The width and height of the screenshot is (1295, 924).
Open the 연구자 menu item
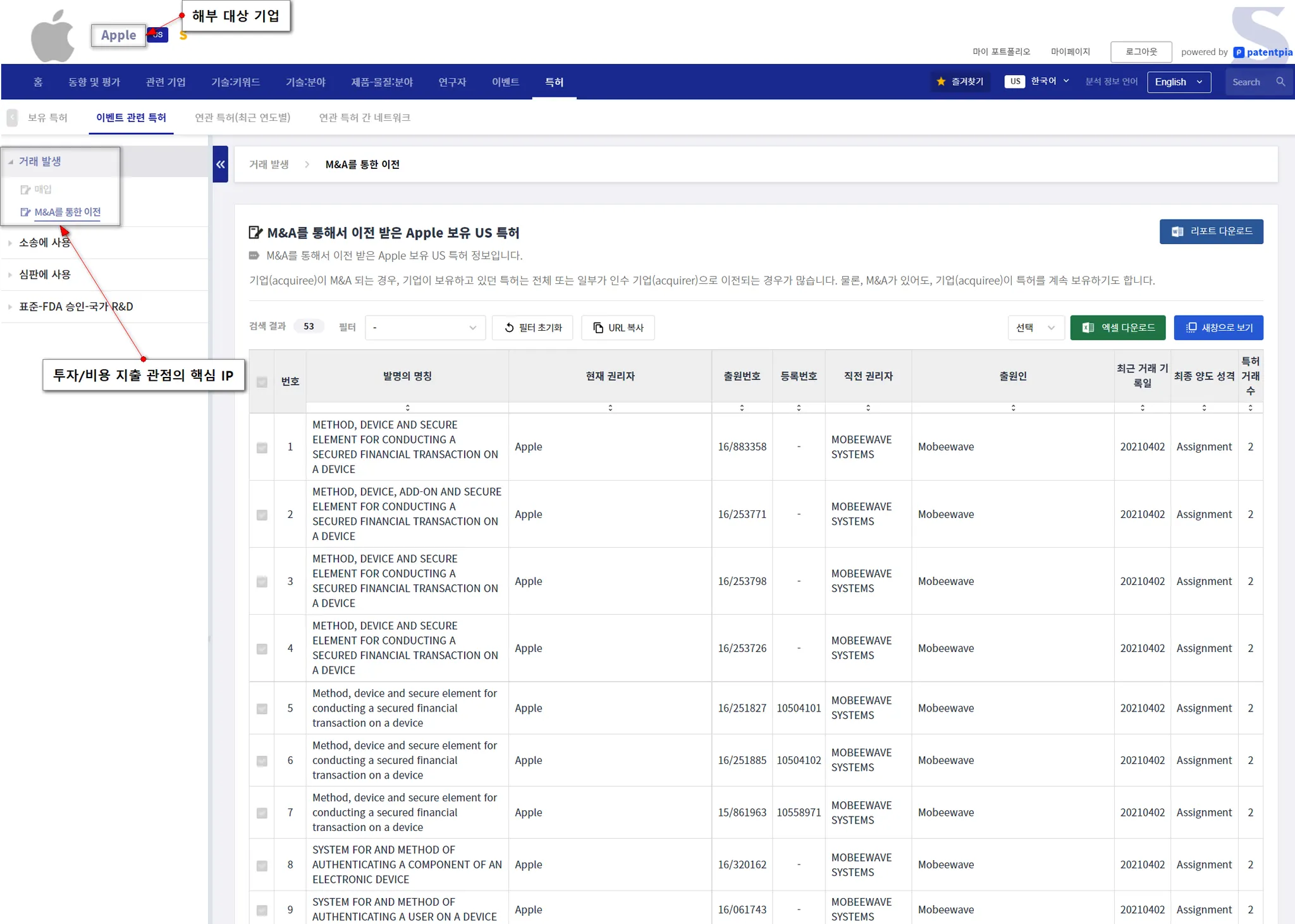coord(452,82)
